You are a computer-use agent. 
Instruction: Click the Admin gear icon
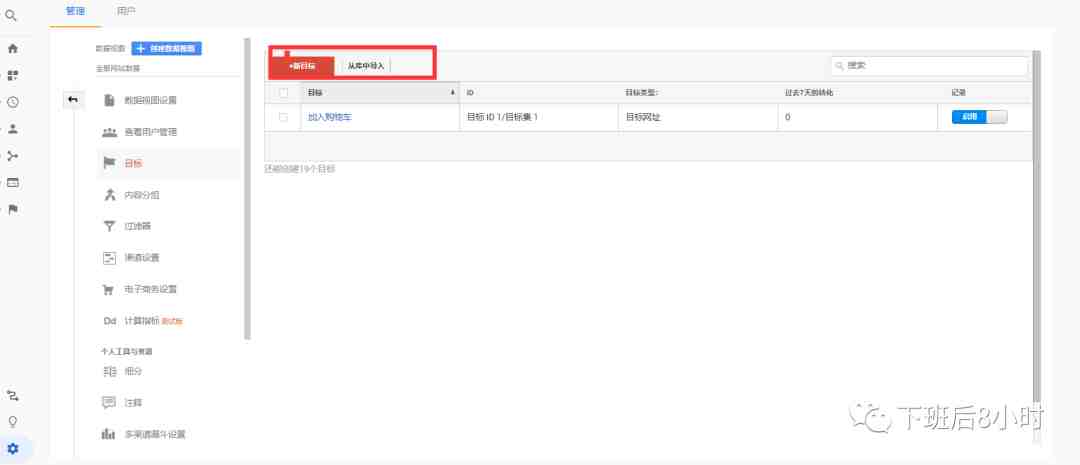12,449
